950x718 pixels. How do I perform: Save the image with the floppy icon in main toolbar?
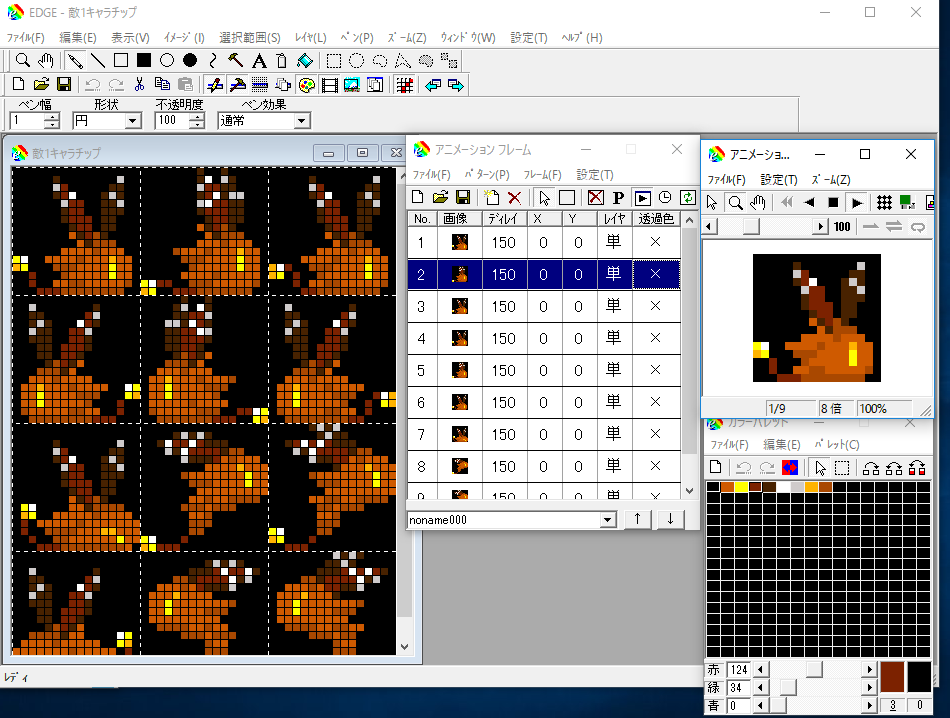(x=64, y=85)
